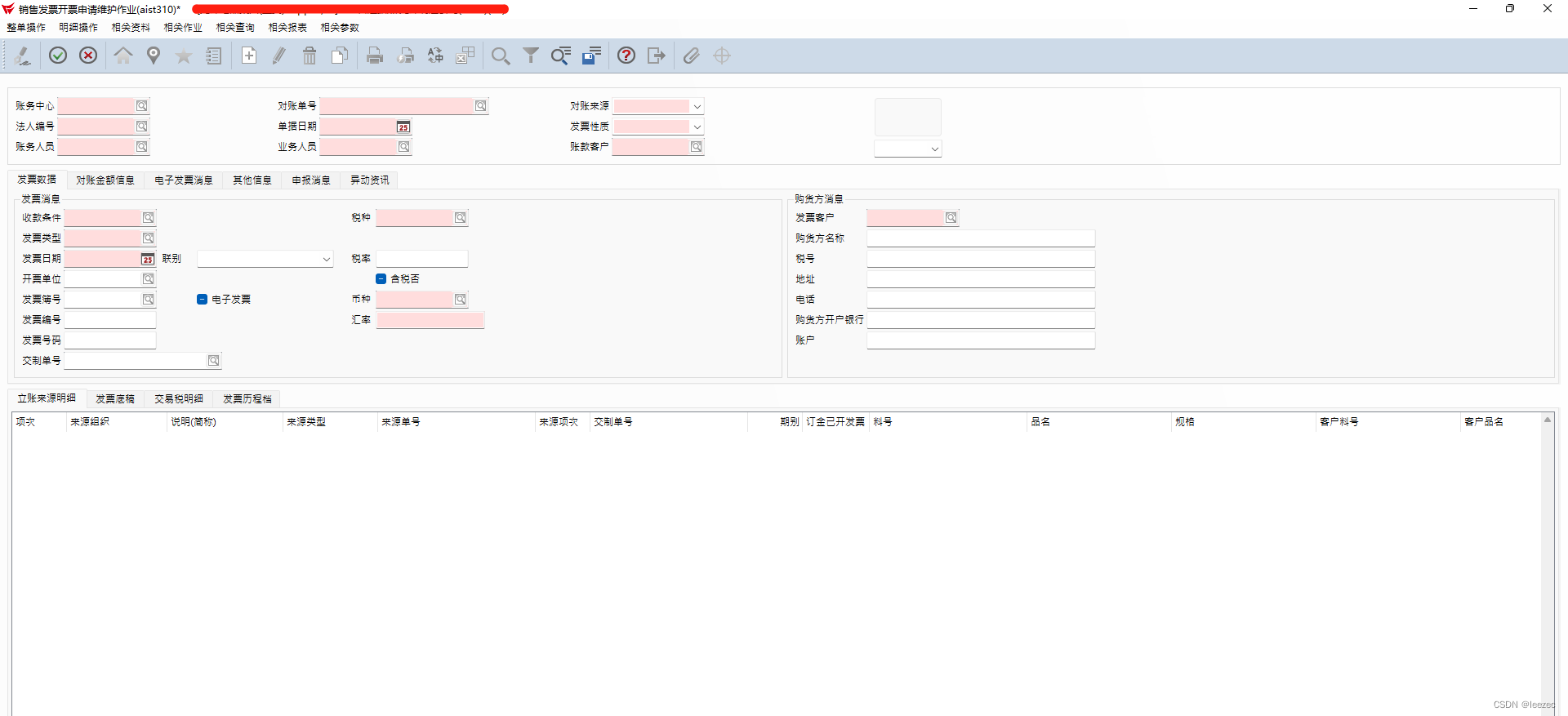Switch to the 其他信息 tab
Viewport: 1568px width, 716px height.
pyautogui.click(x=252, y=180)
